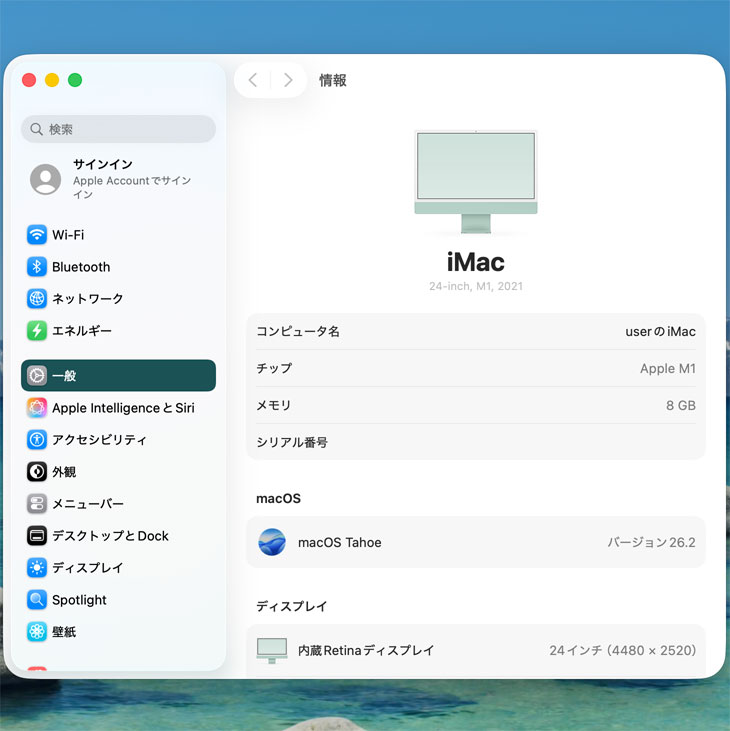This screenshot has height=731, width=730.
Task: Click the コンピュータ名 value userのiMac
Action: pyautogui.click(x=659, y=331)
